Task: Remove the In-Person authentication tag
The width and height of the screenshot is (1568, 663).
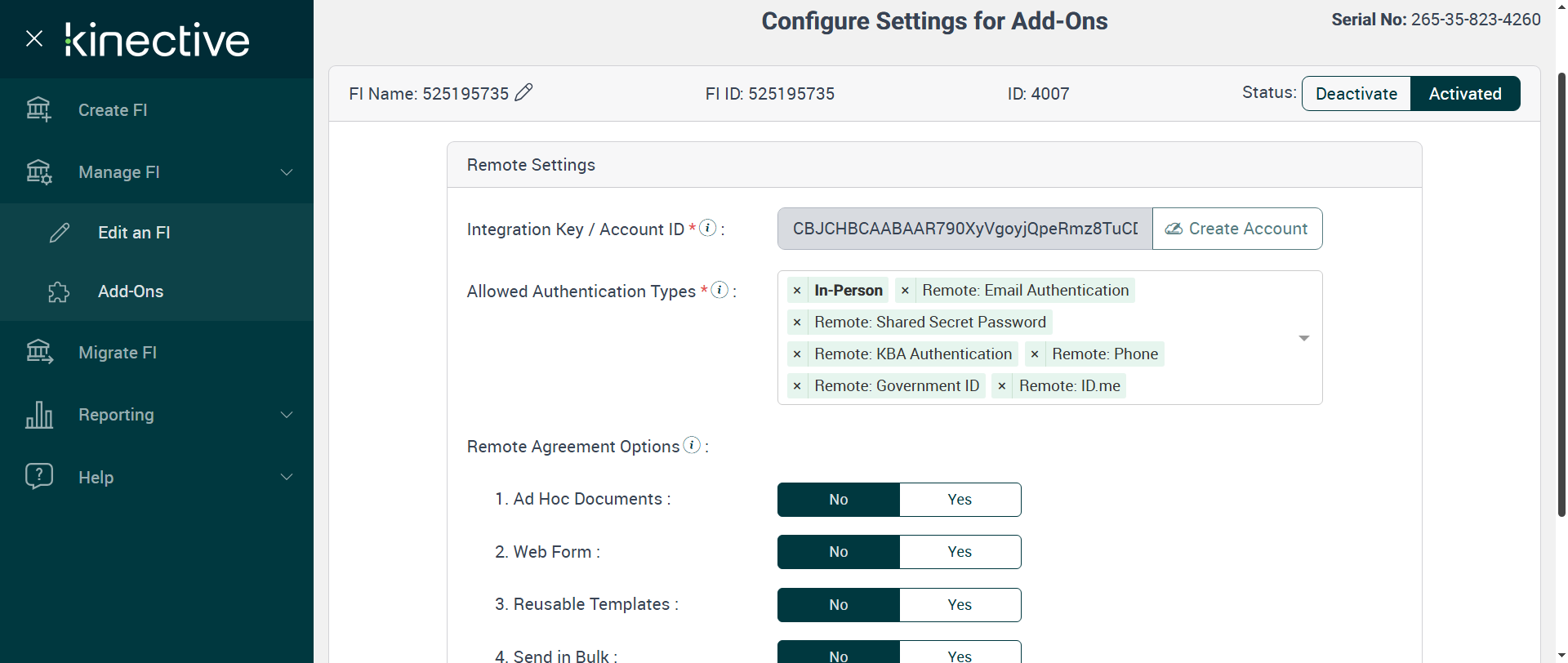Action: (797, 291)
